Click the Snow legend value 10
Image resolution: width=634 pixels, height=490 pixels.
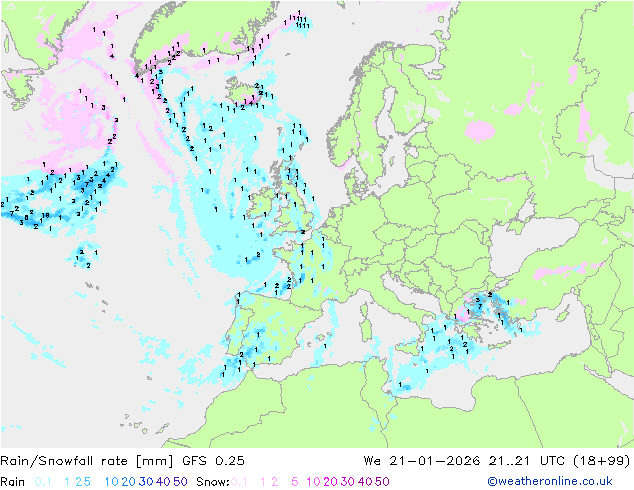coord(313,482)
